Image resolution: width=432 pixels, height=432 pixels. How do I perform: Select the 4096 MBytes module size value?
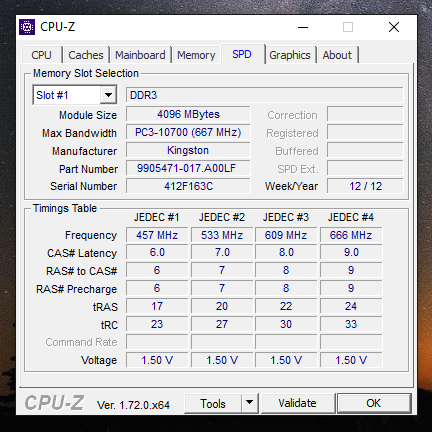(x=188, y=114)
